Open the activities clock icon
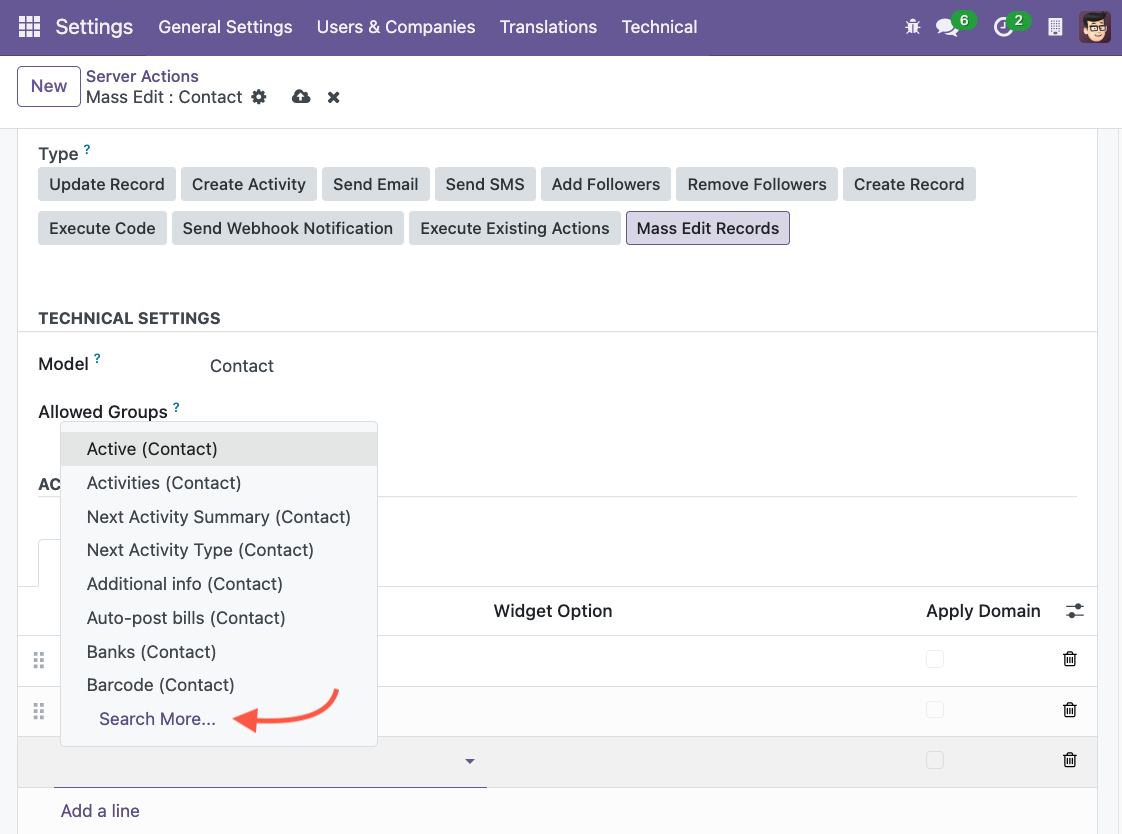The image size is (1122, 834). tap(1003, 27)
